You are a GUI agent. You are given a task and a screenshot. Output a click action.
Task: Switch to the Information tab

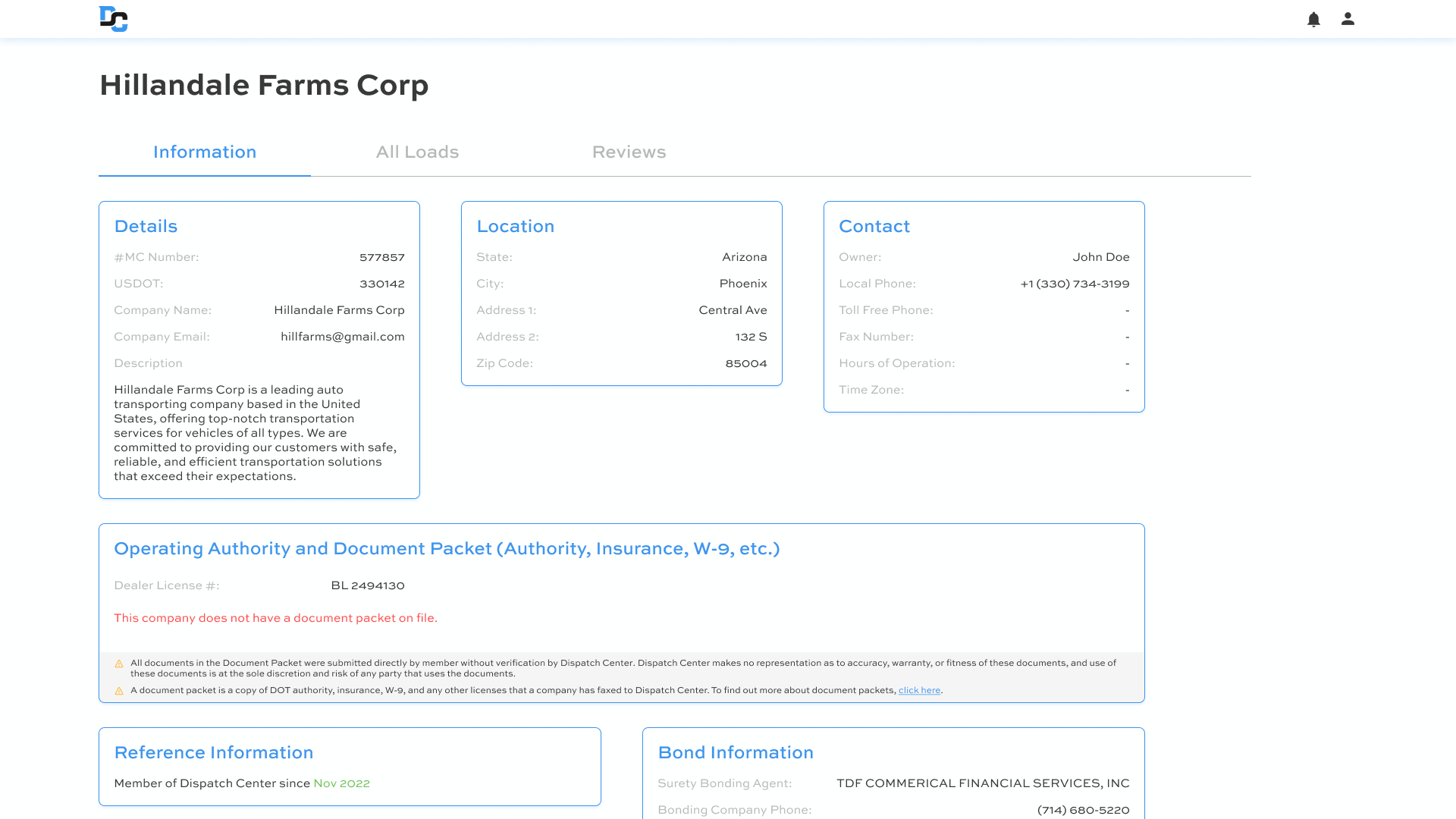tap(205, 152)
